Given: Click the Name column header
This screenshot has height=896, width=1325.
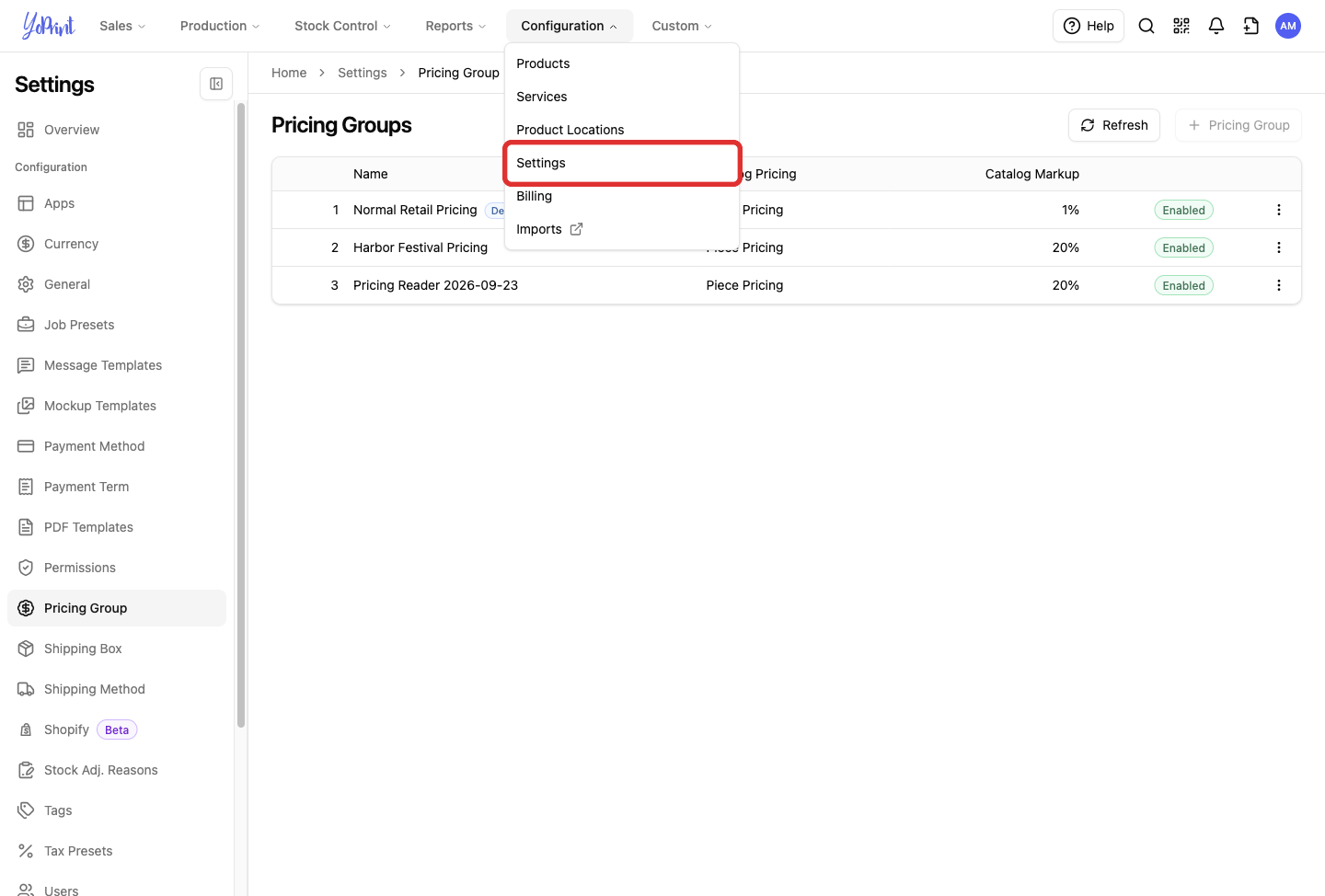Looking at the screenshot, I should point(371,174).
